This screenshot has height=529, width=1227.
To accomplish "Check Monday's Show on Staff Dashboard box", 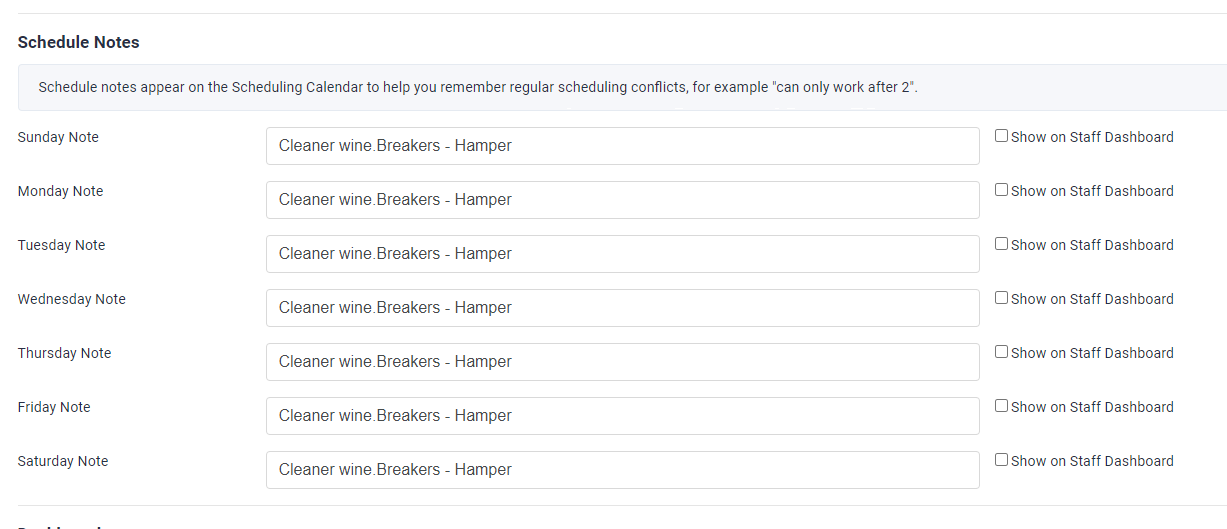I will pyautogui.click(x=1001, y=190).
